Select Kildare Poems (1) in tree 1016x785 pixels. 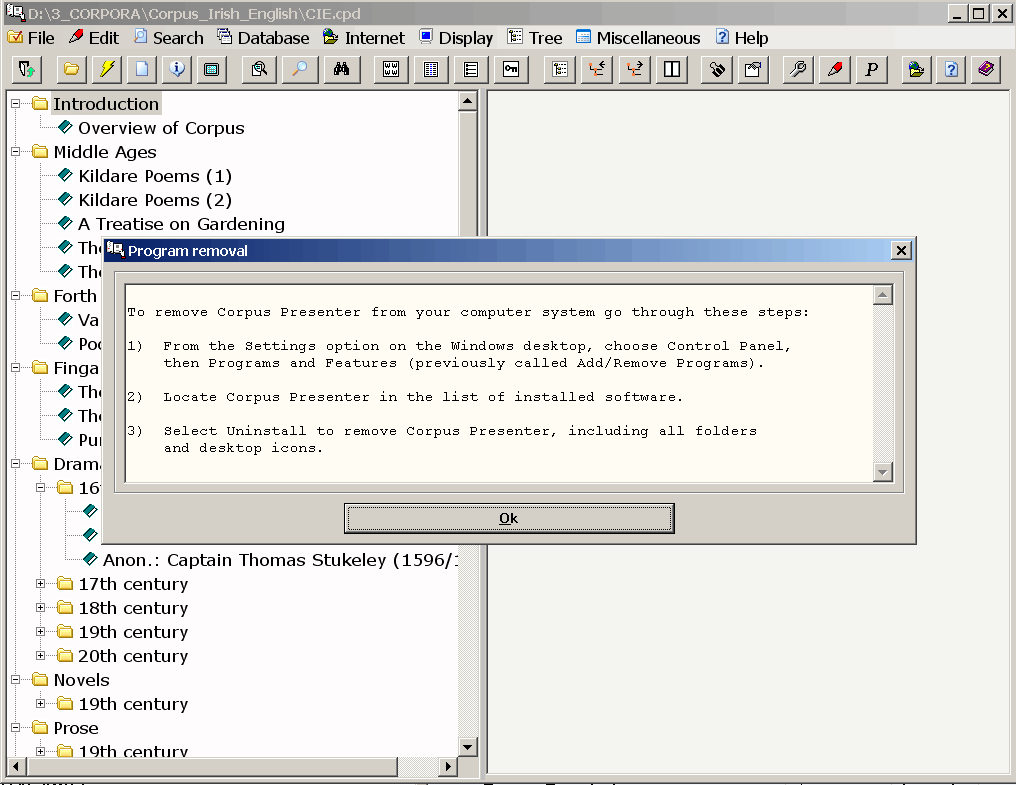[154, 176]
